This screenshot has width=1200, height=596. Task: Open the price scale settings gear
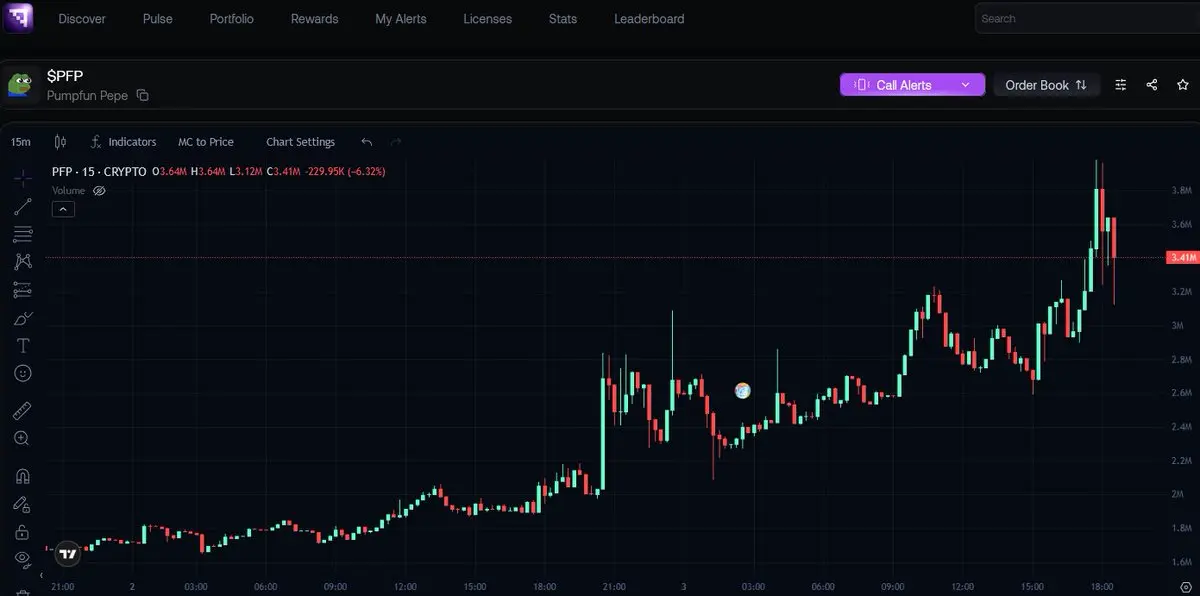[x=1185, y=586]
